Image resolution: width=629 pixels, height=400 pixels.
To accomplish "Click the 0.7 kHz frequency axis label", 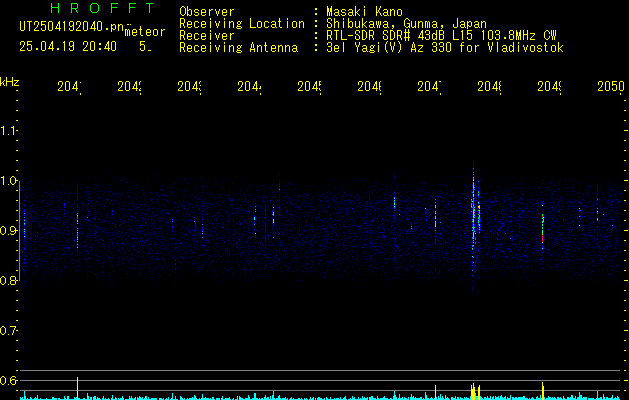I will (x=8, y=330).
